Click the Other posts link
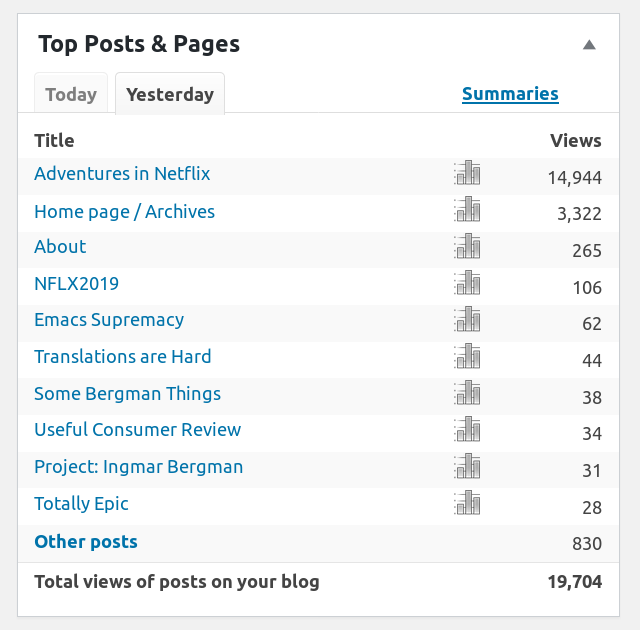The width and height of the screenshot is (640, 630). point(86,542)
